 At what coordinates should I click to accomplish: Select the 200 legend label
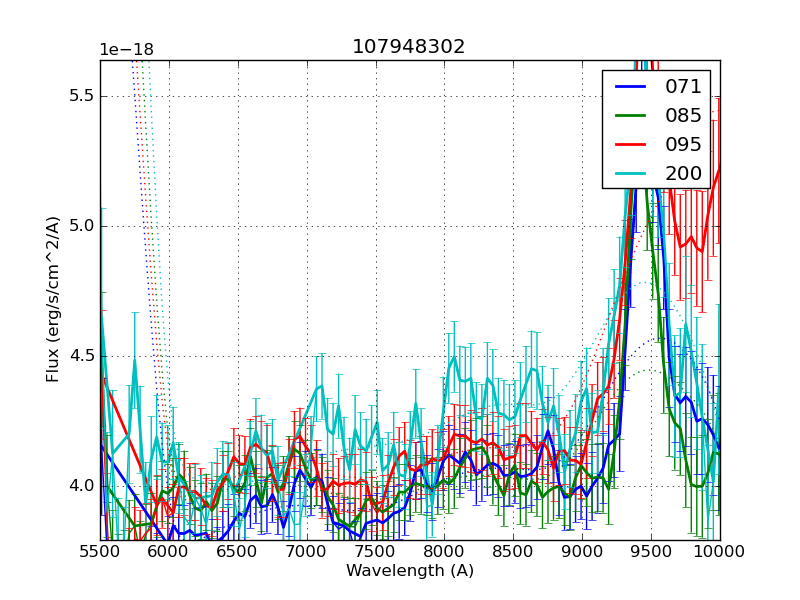[683, 174]
